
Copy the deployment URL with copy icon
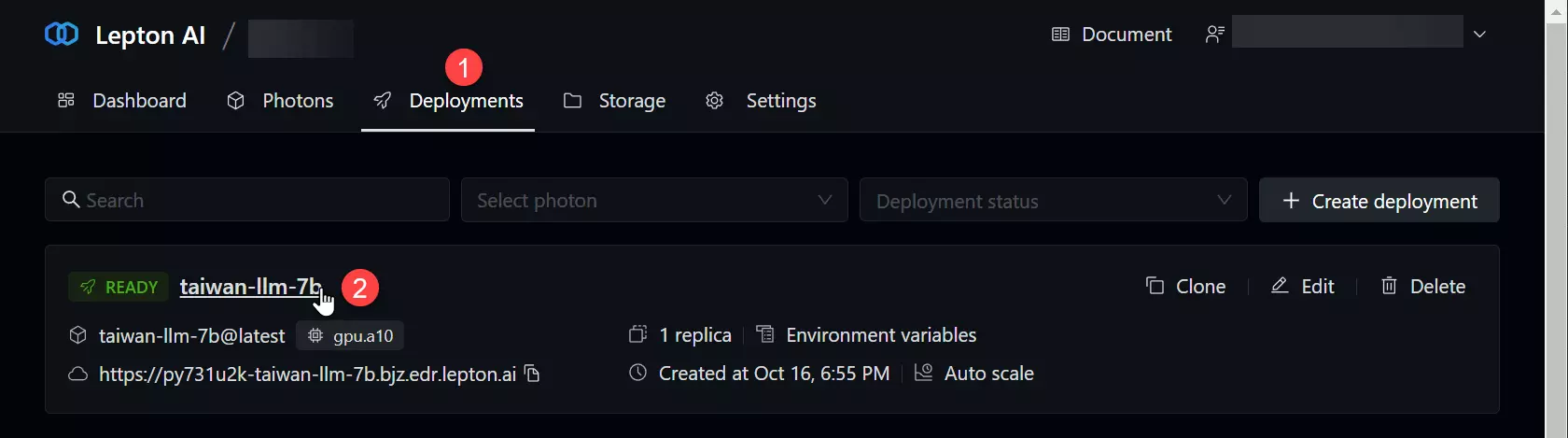[x=532, y=374]
